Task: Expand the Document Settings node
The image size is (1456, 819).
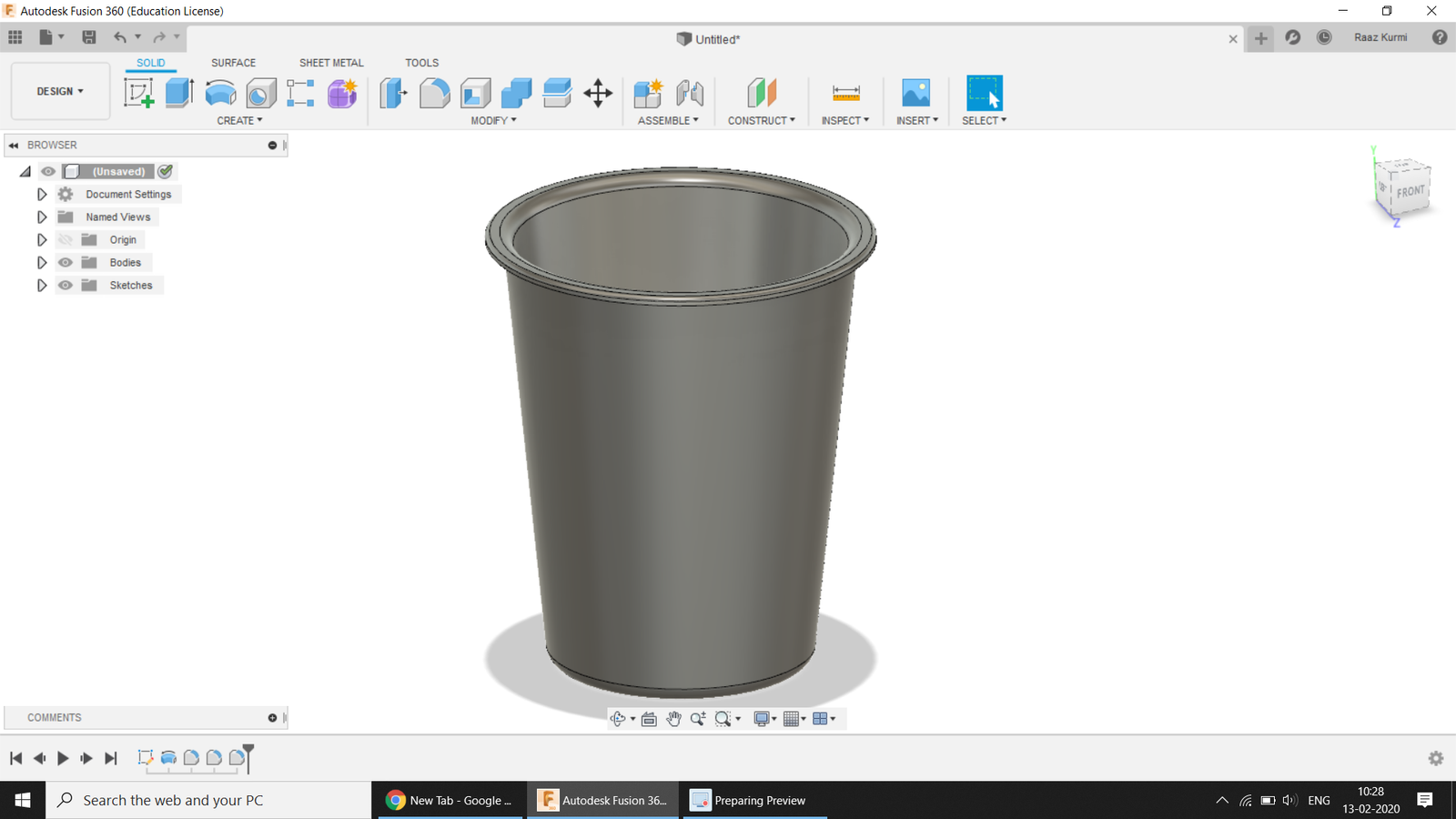Action: click(x=42, y=194)
